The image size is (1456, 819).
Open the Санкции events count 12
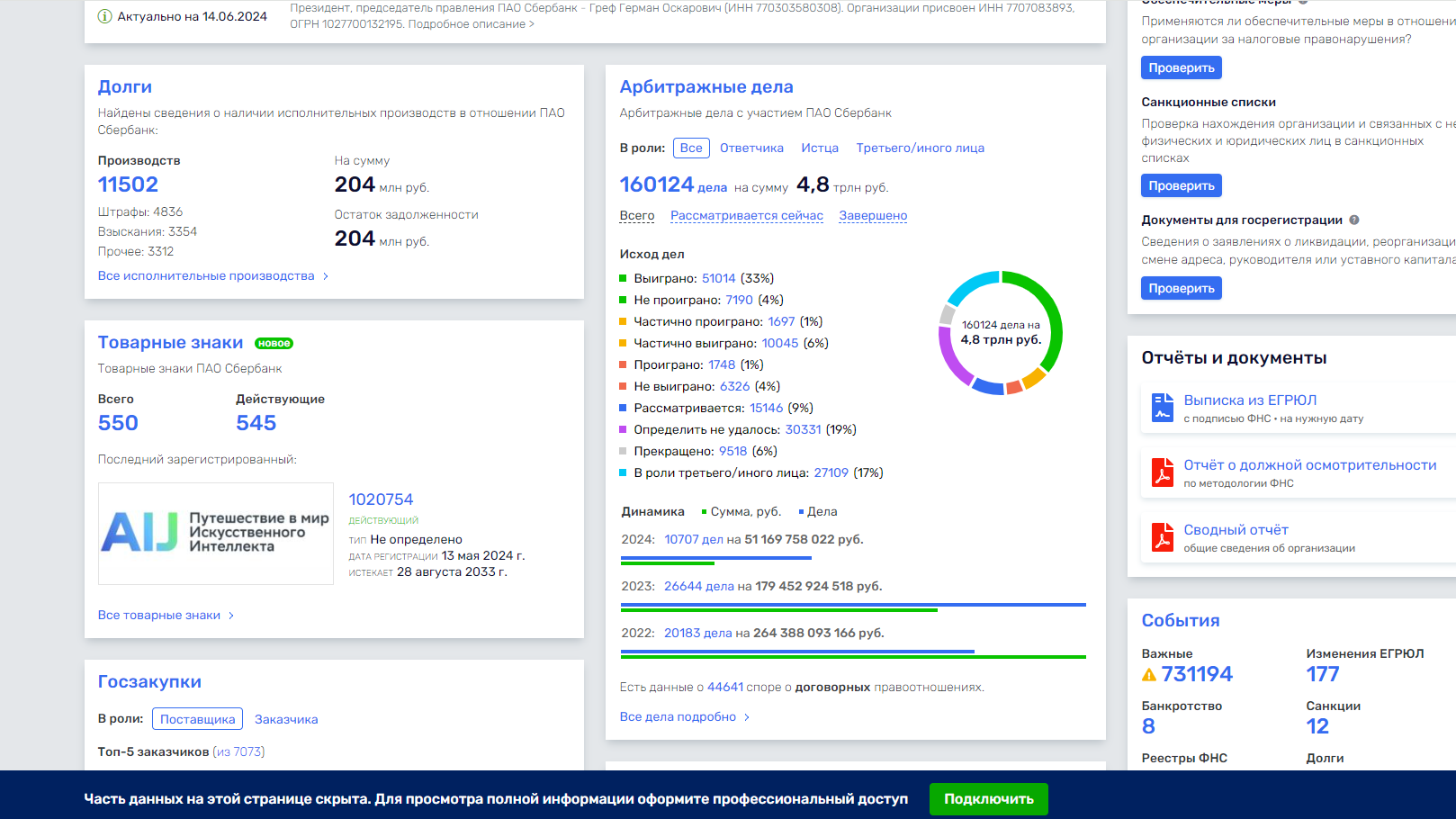click(x=1317, y=726)
